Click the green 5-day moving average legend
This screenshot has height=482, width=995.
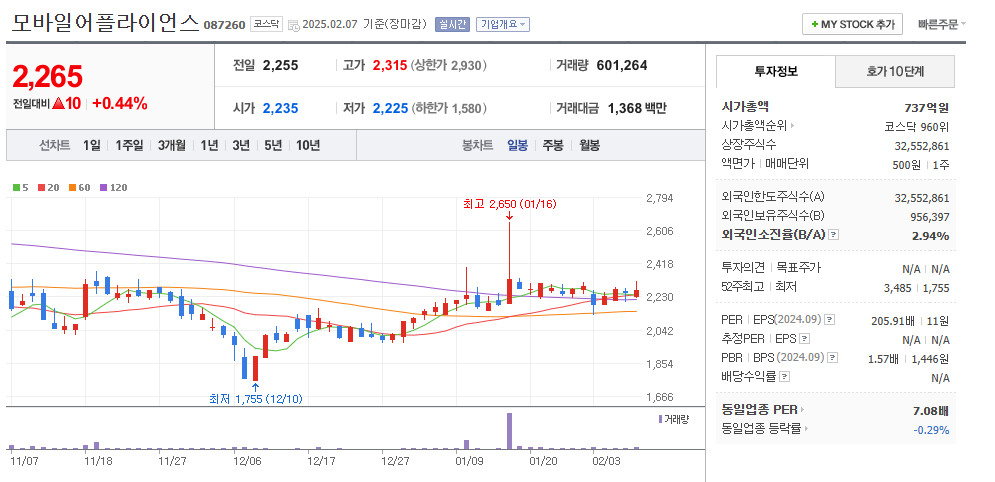(20, 187)
